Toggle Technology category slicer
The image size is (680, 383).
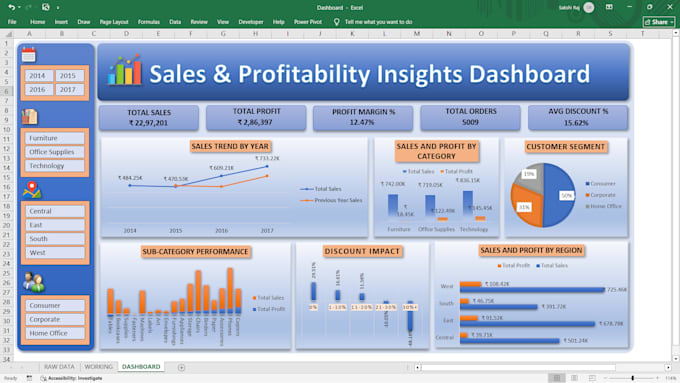pyautogui.click(x=55, y=166)
